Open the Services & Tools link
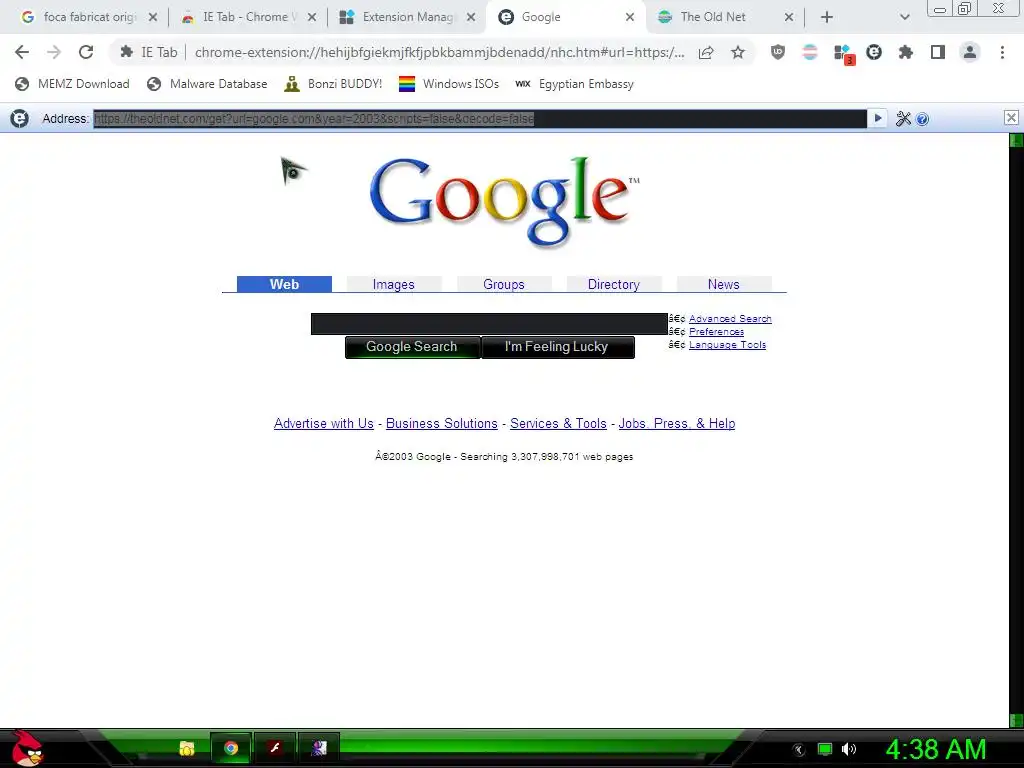The height and width of the screenshot is (768, 1024). point(558,423)
